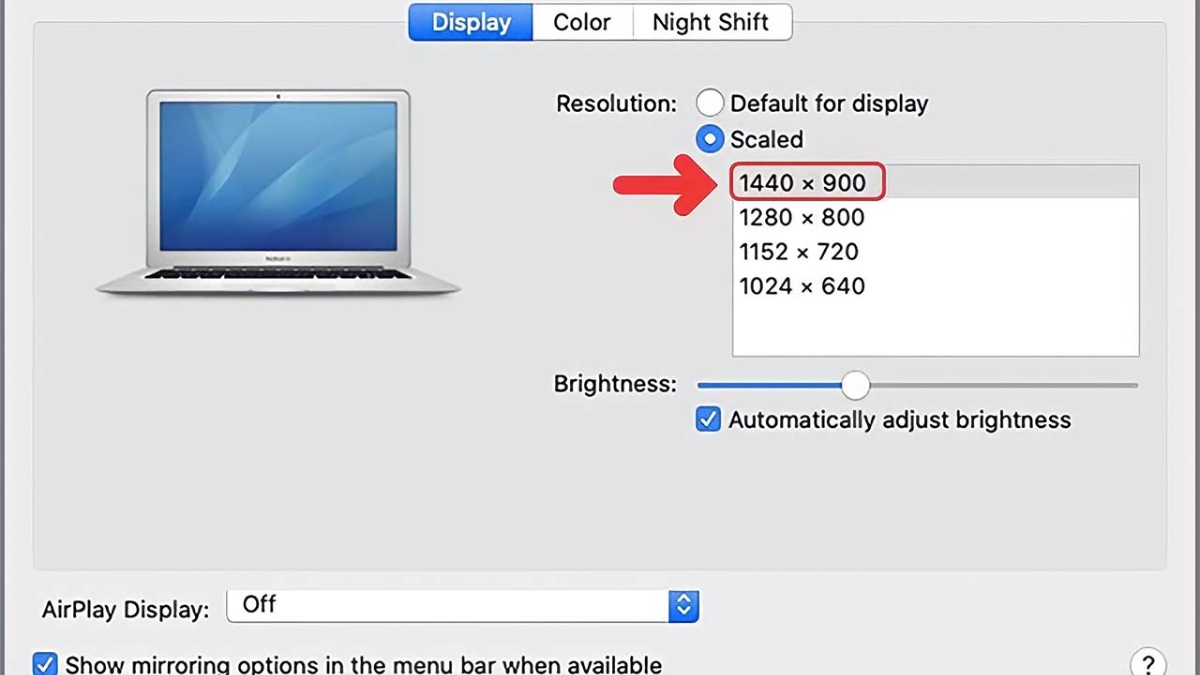The image size is (1200, 675).
Task: Select the Display tab
Action: pos(469,22)
